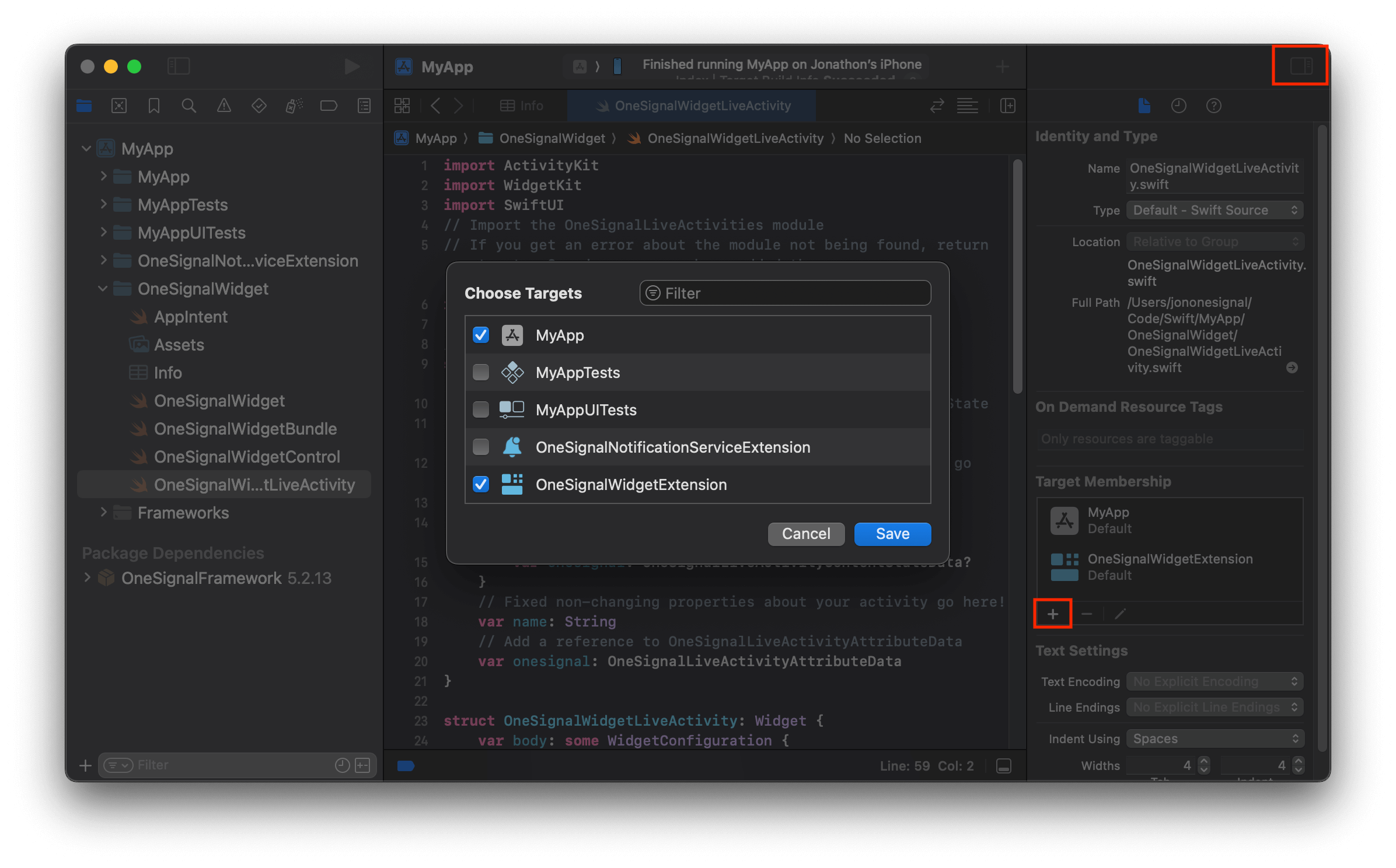Open the Report navigator
Screen dimensions: 1396x868
tap(364, 106)
